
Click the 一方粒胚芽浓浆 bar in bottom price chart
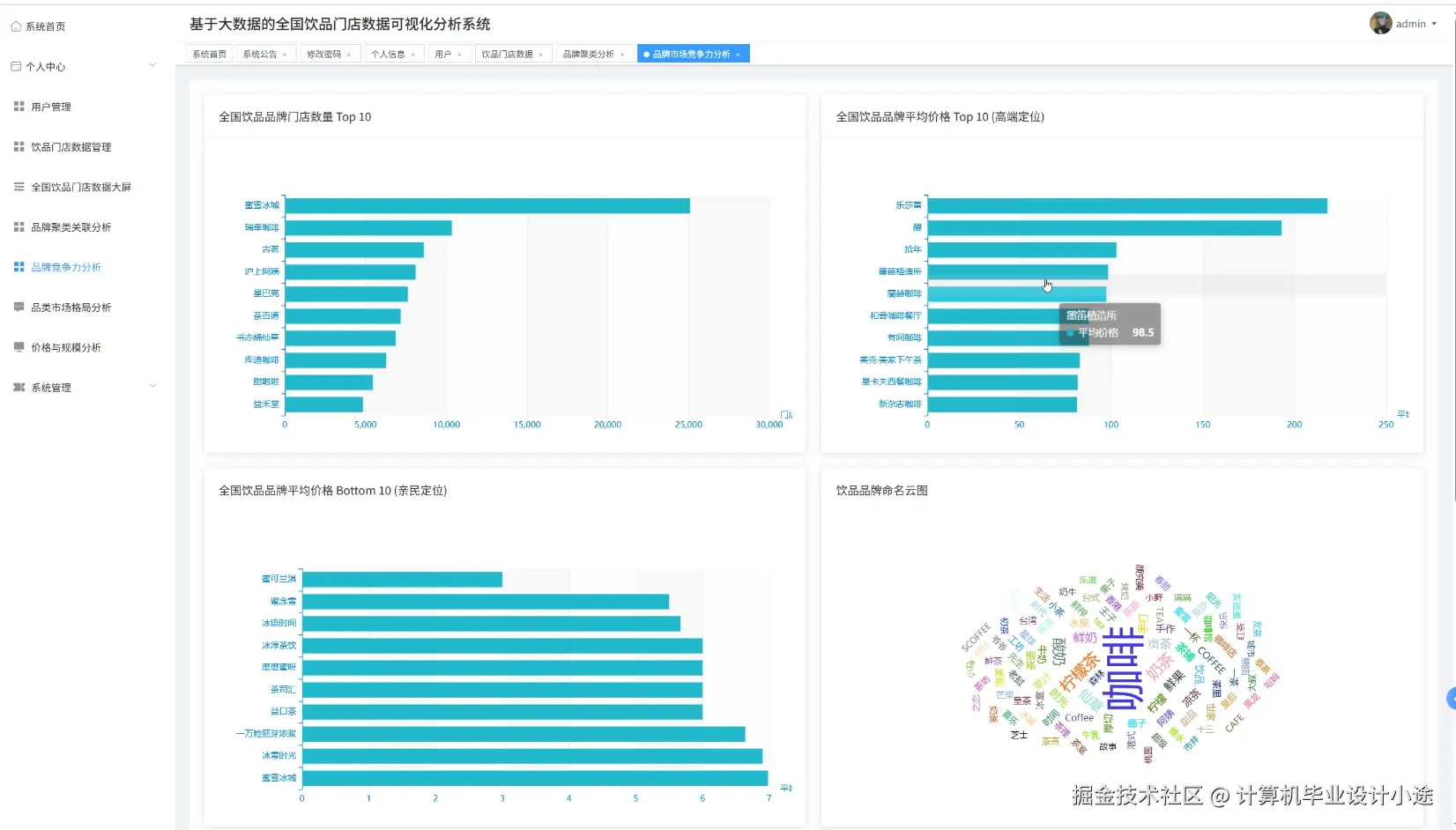[524, 734]
